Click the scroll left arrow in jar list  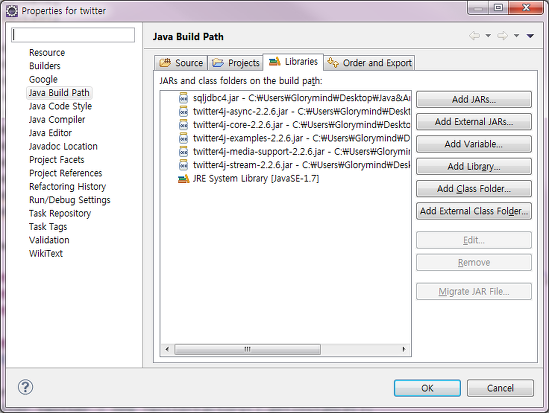[167, 349]
